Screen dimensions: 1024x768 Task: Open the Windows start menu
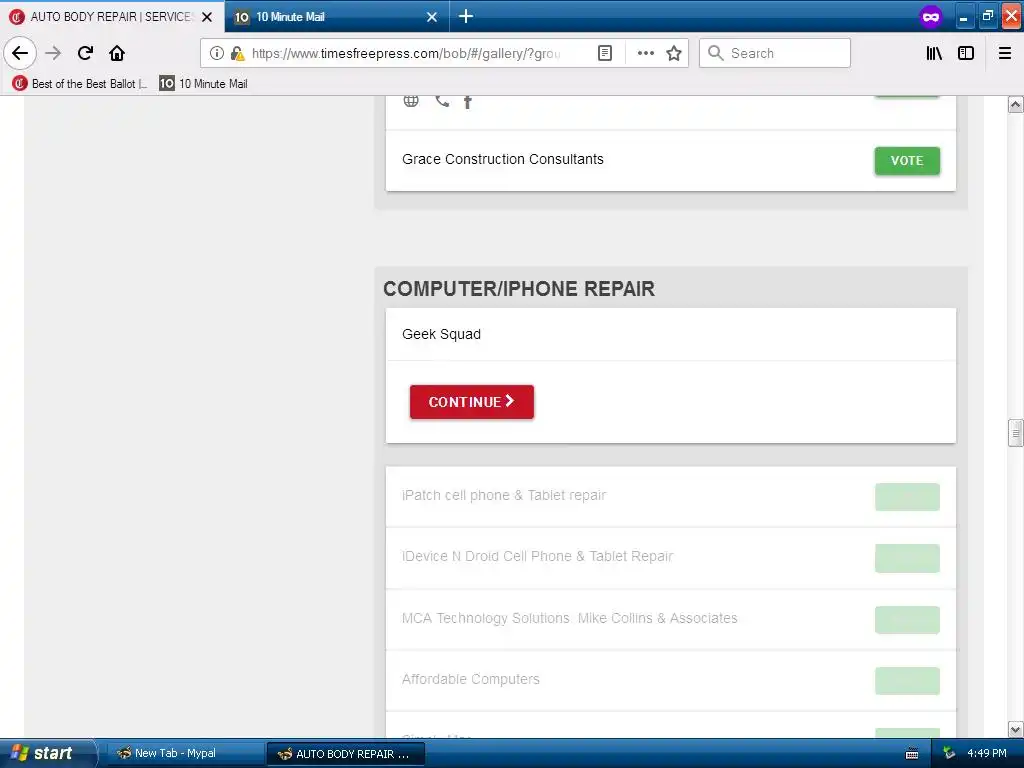tap(47, 754)
